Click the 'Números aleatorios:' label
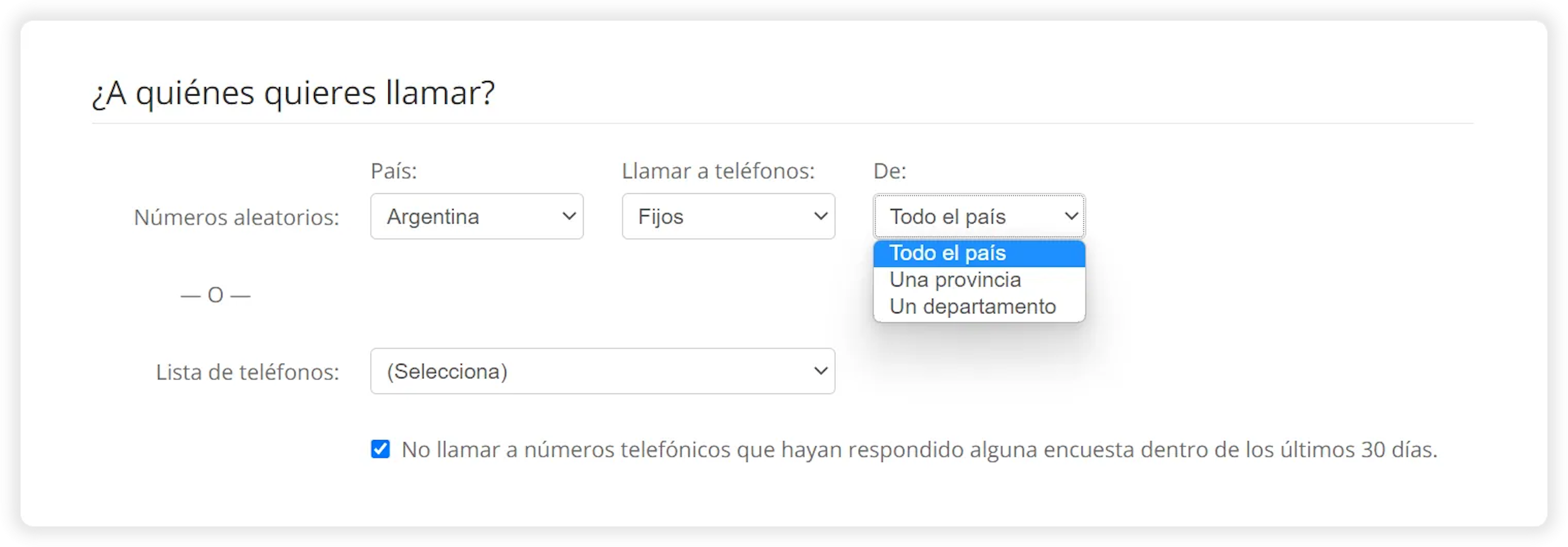Screen dimensions: 1568x547 236,217
